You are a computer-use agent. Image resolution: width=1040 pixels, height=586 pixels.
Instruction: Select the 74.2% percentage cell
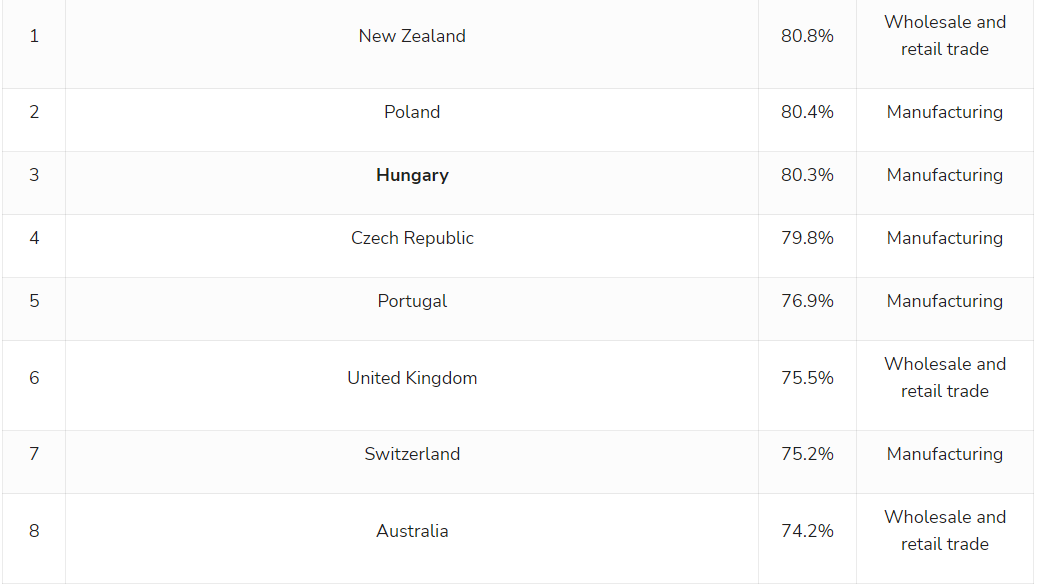807,531
